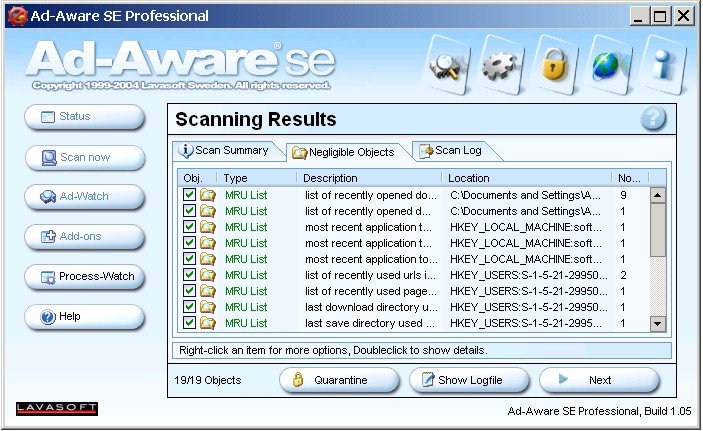Open the quarantine padlock icon in header
Image resolution: width=703 pixels, height=431 pixels.
pos(555,67)
